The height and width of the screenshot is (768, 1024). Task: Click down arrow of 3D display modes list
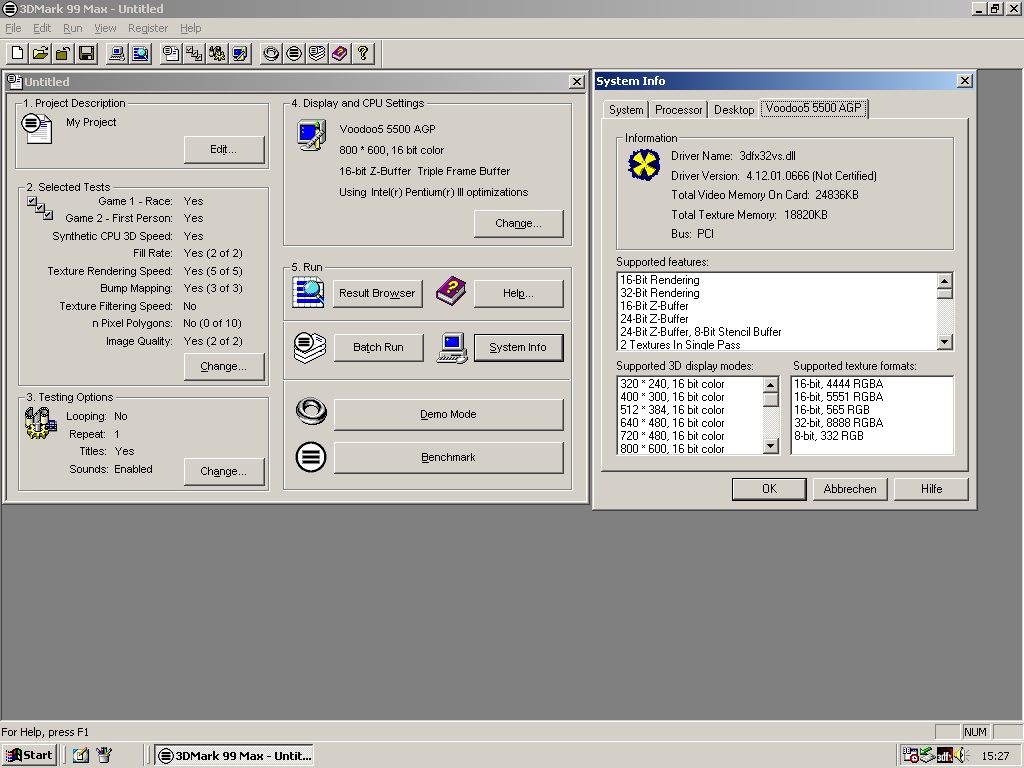(771, 447)
